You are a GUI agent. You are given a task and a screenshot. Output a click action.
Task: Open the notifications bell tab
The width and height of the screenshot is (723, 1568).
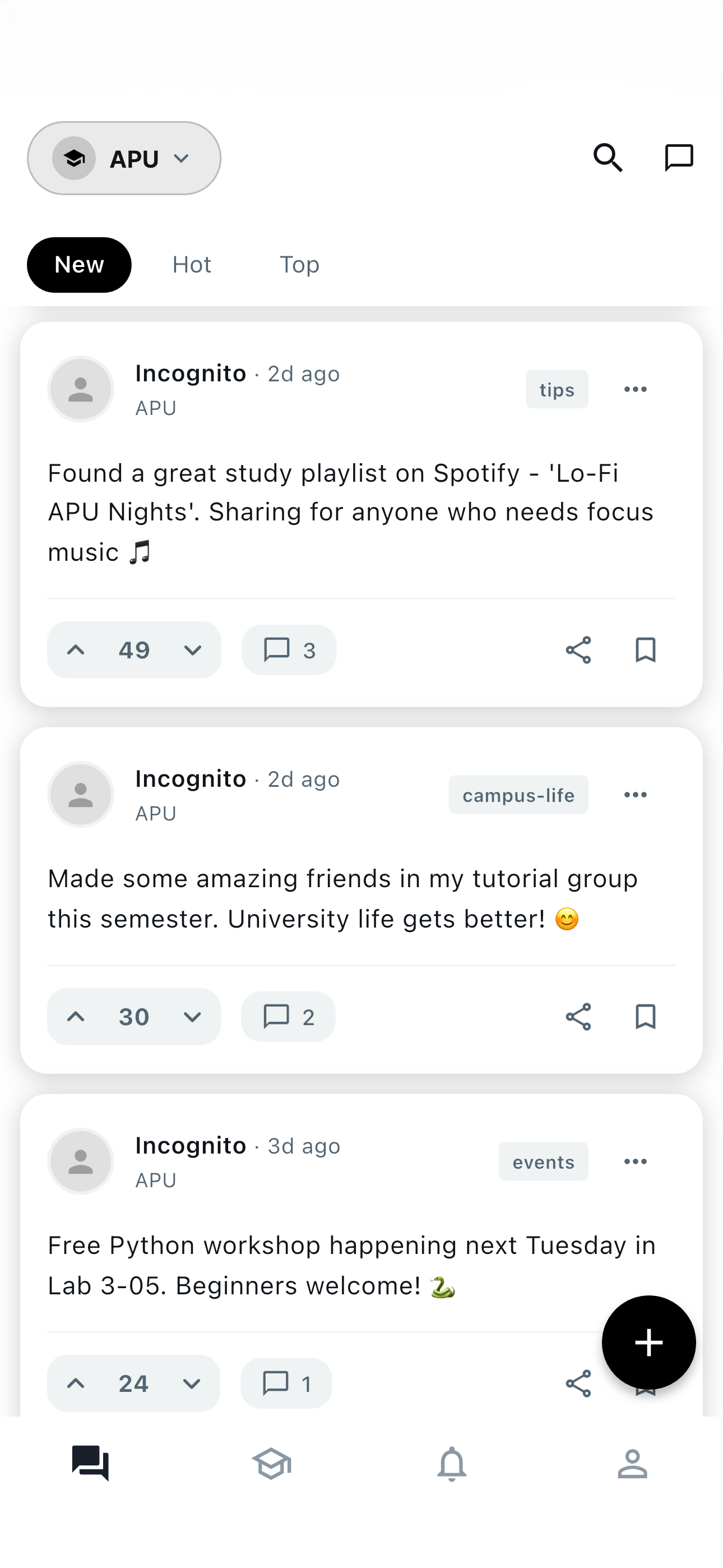pyautogui.click(x=452, y=1463)
